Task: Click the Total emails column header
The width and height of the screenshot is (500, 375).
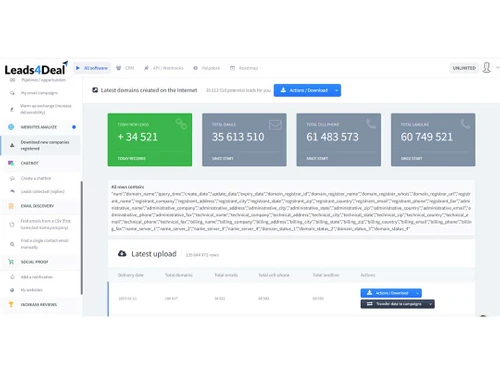Action: 226,275
